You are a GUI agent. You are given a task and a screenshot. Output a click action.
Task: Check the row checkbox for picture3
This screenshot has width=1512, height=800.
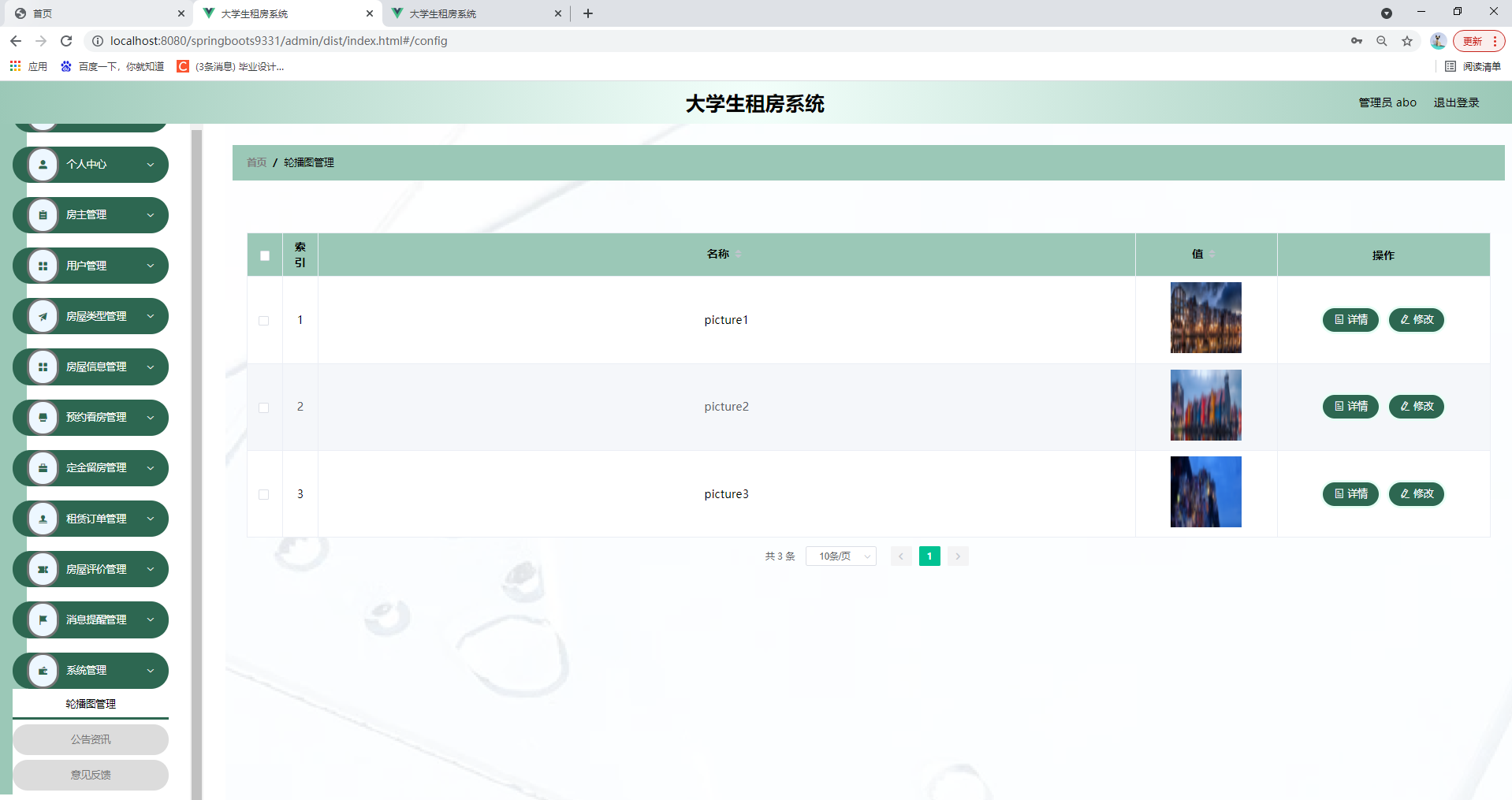[264, 494]
